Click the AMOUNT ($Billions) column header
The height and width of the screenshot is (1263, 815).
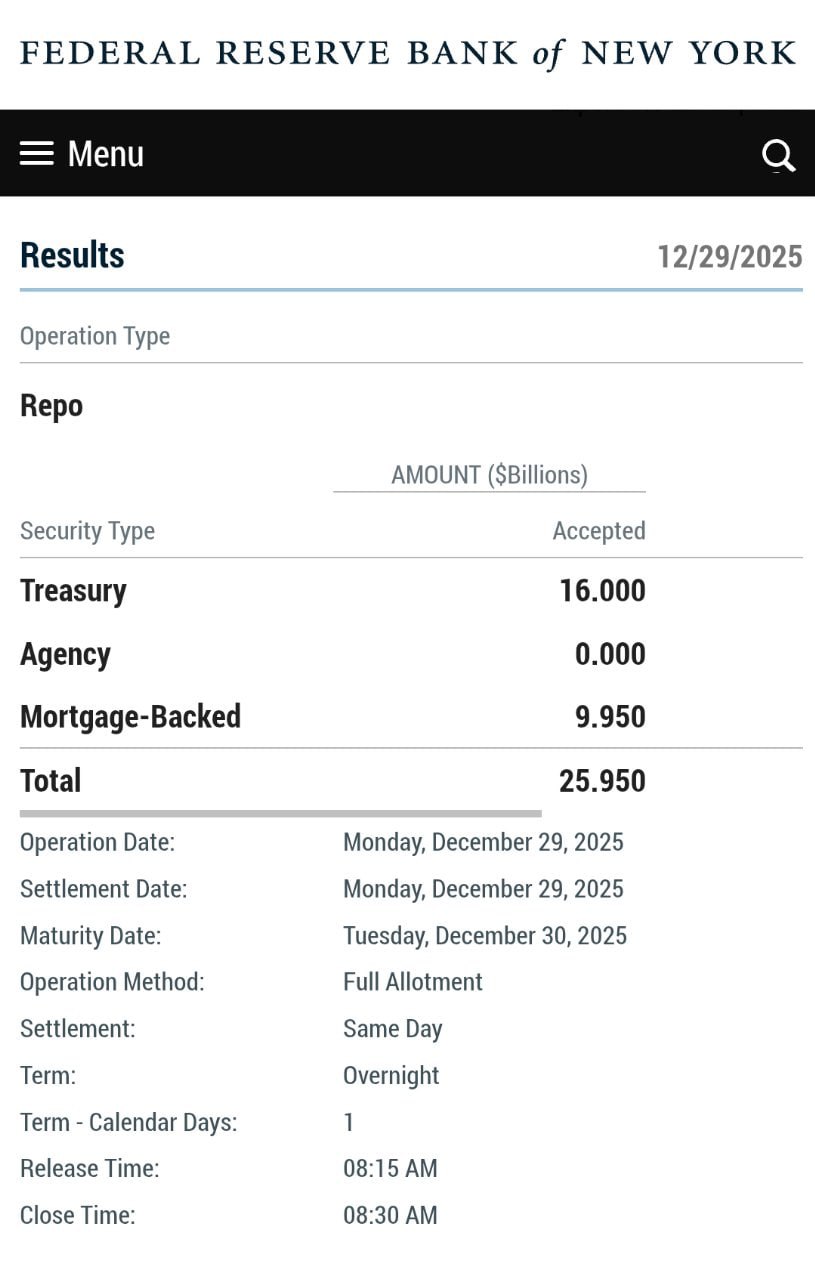point(489,475)
